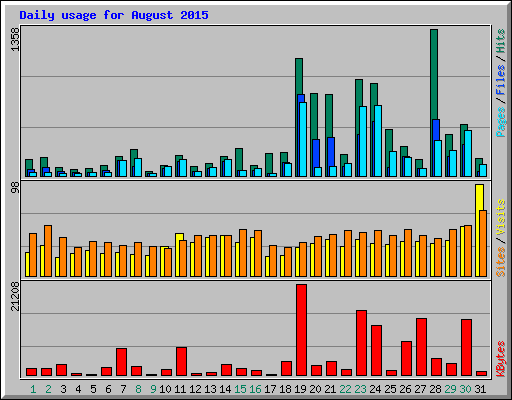Click the red KBytes bar for day 24
Screen dimensions: 512x400
[376, 351]
